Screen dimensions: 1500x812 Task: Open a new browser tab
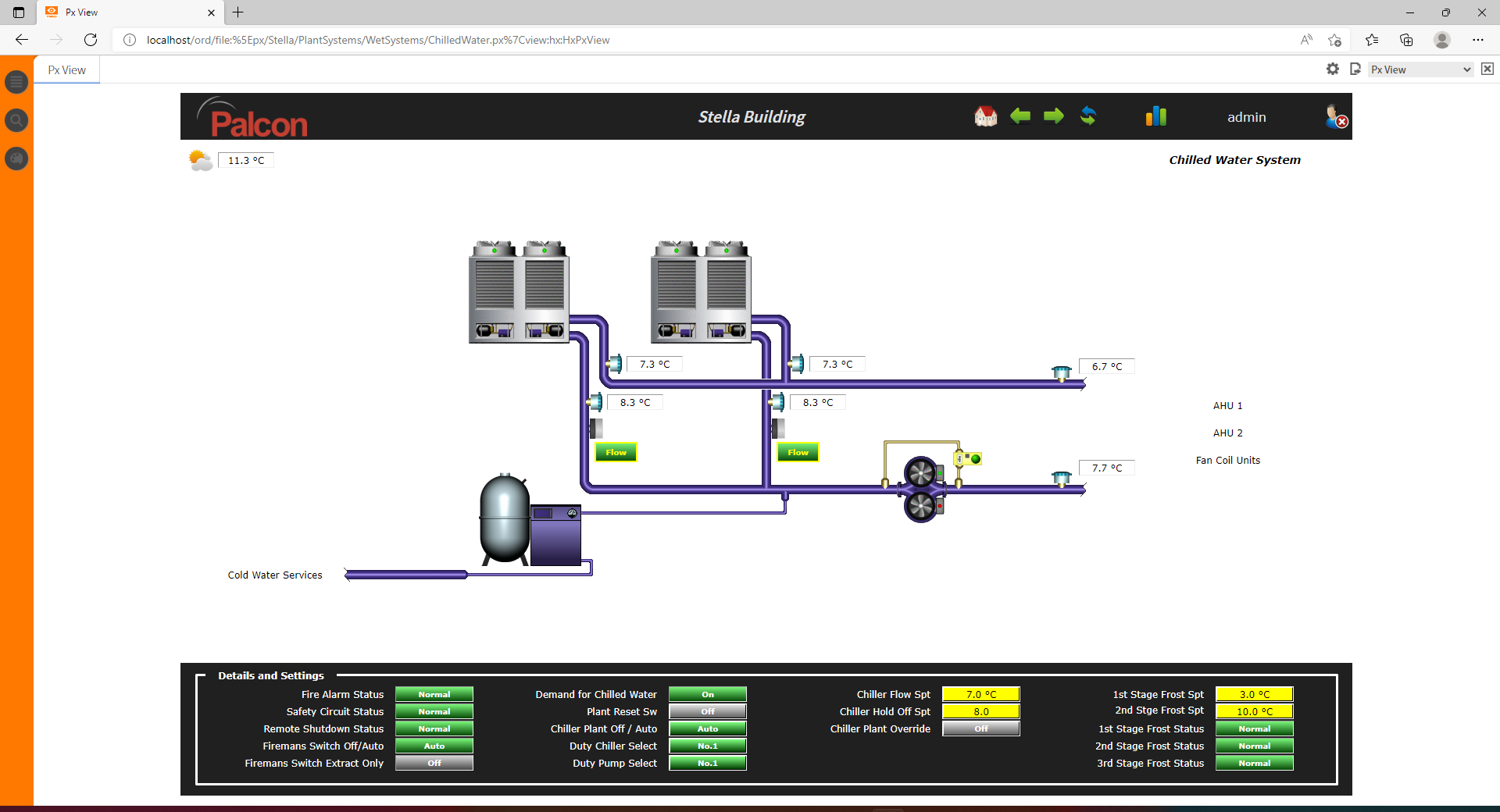238,12
